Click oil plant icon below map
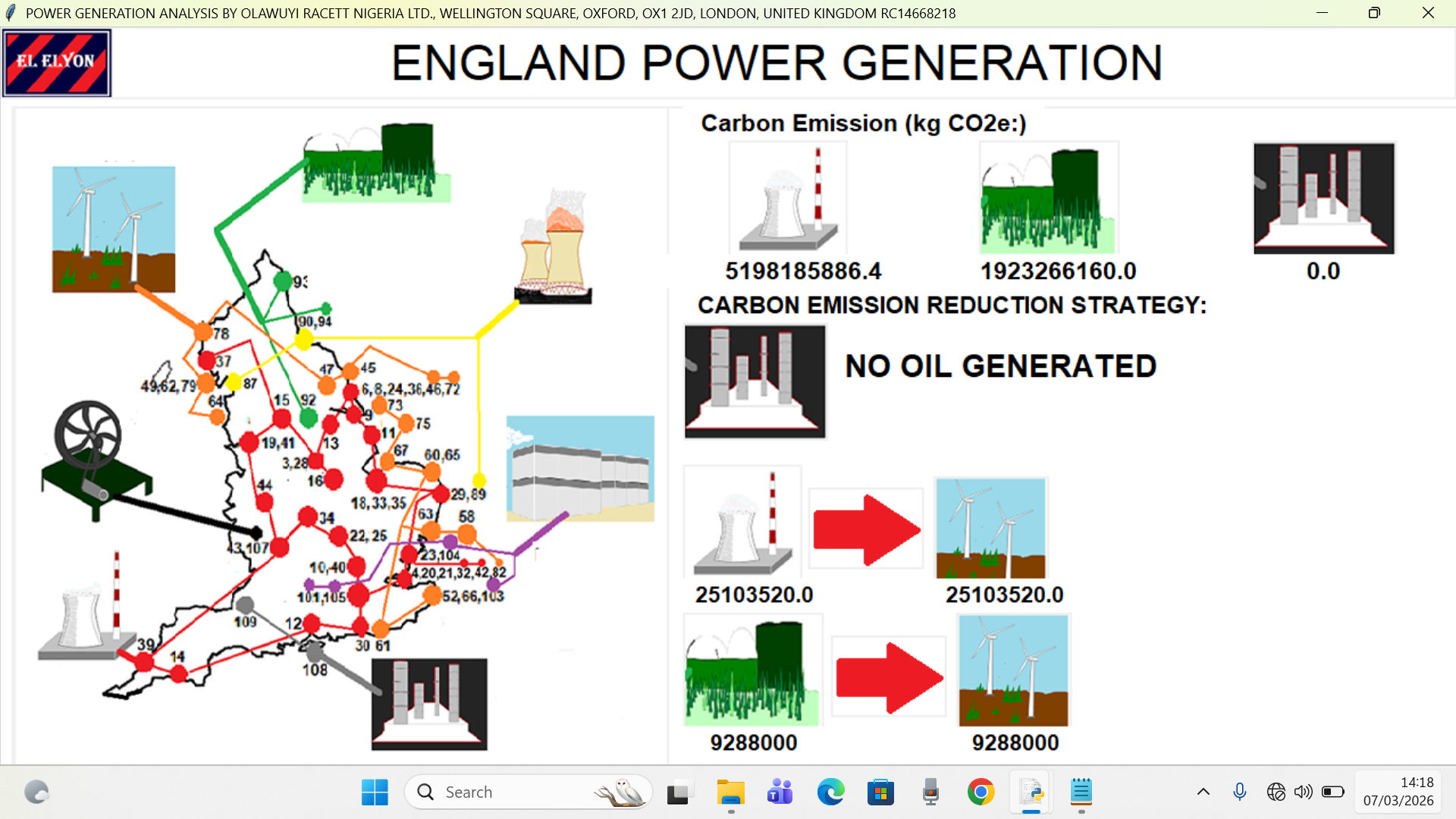This screenshot has height=819, width=1456. pos(429,704)
